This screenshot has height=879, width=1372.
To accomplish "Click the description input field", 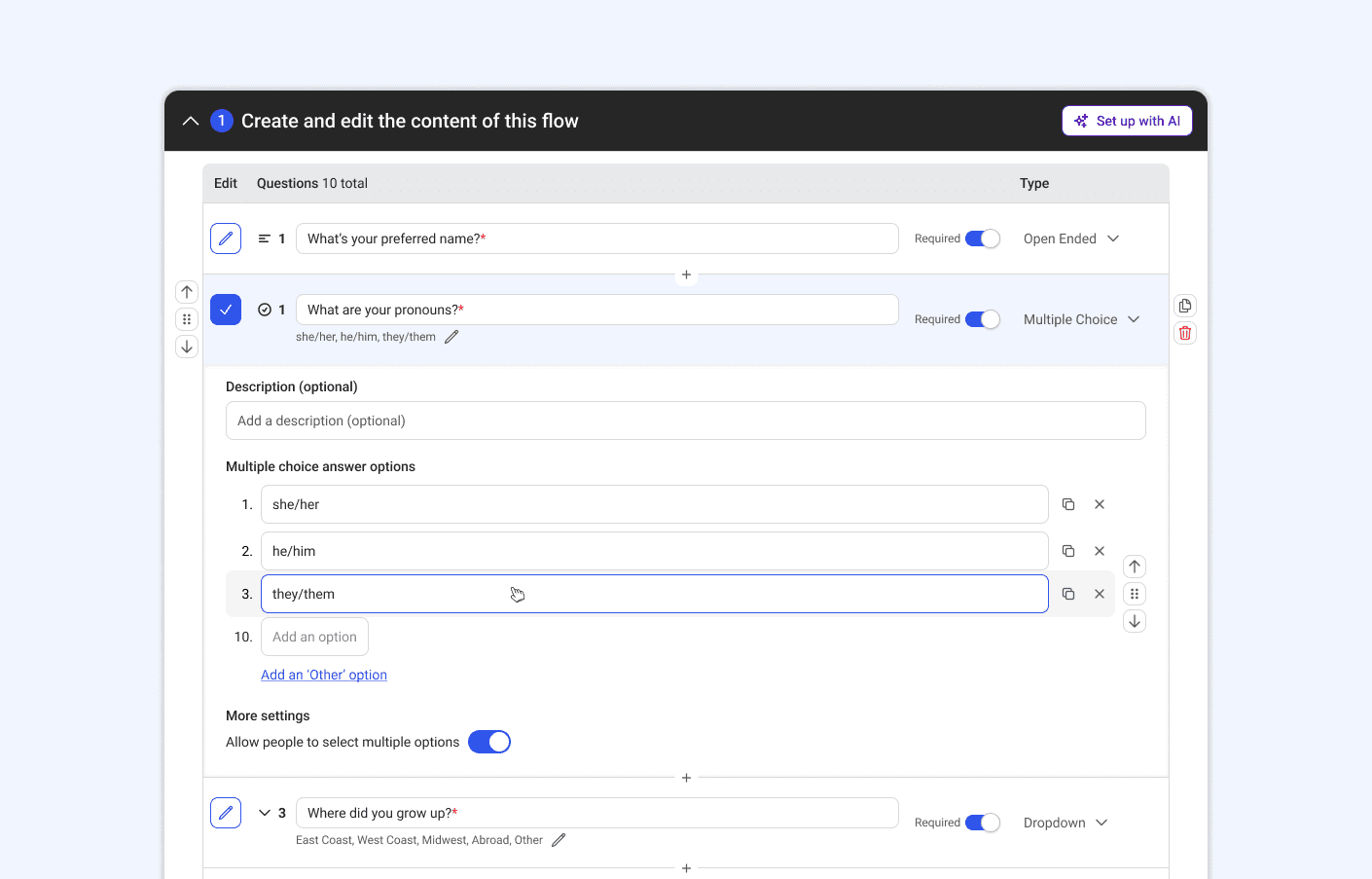I will click(685, 421).
